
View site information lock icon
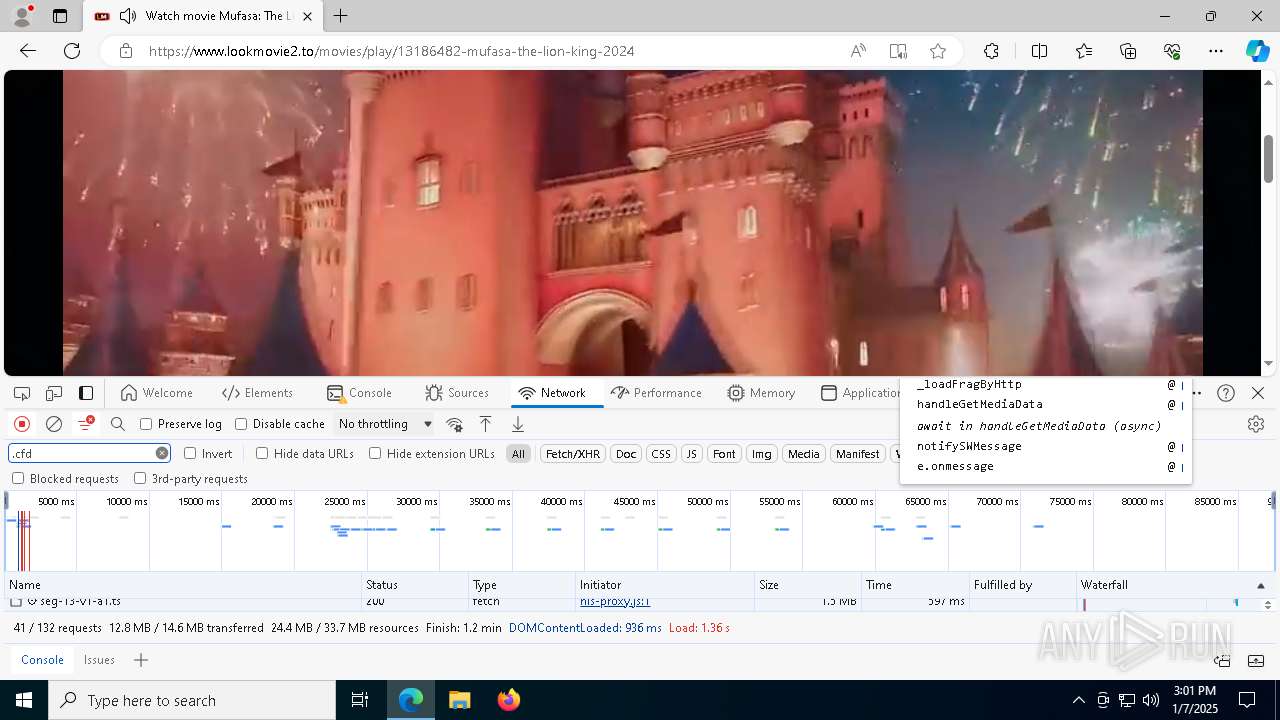(x=125, y=51)
